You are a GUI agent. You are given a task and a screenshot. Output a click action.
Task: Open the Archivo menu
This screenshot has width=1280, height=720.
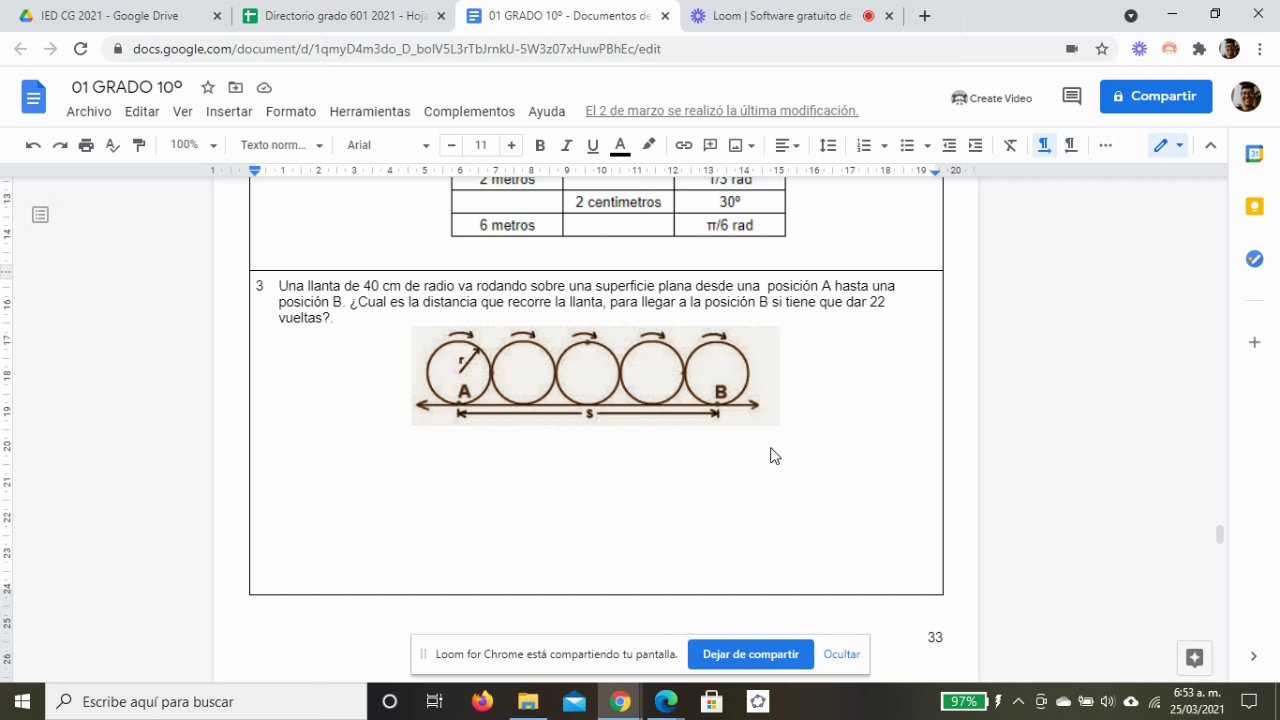(x=89, y=111)
